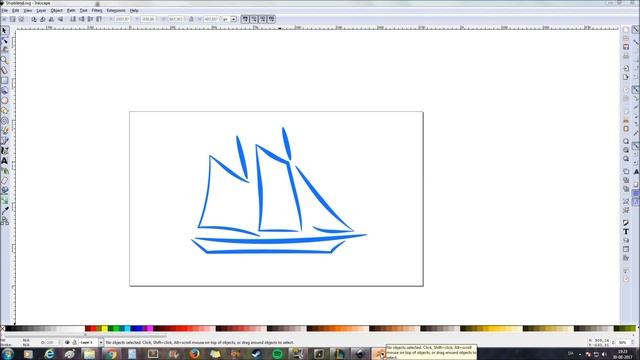The image size is (640, 360).
Task: Click the palette horizontal scrollbar
Action: pyautogui.click(x=86, y=336)
